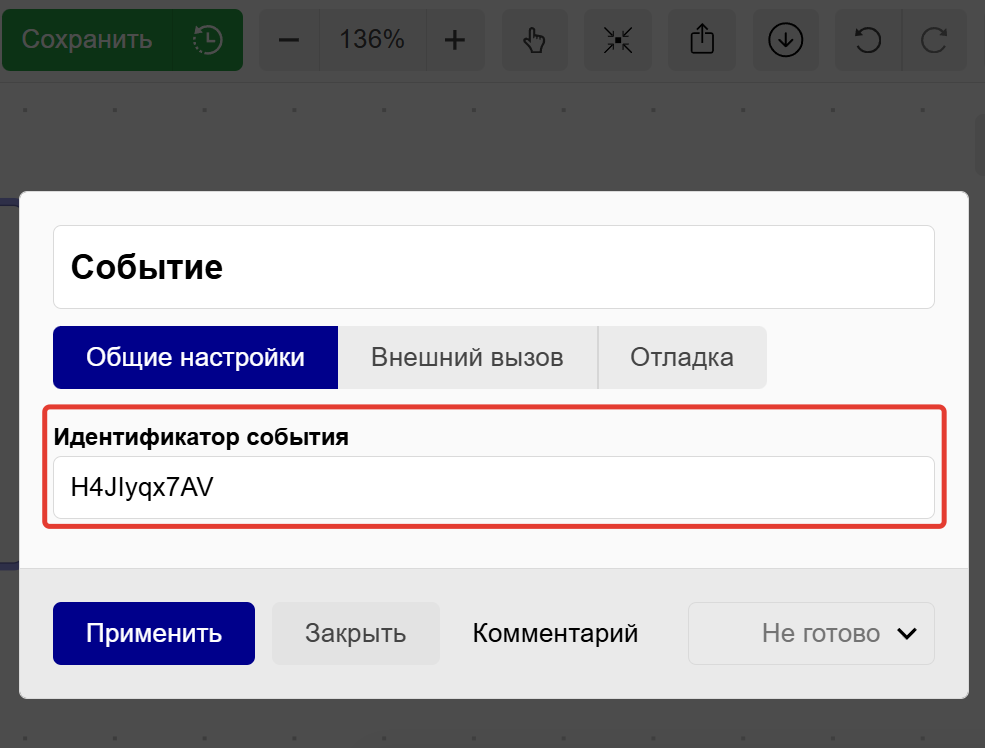The image size is (985, 748).
Task: Undo the last action
Action: [868, 40]
